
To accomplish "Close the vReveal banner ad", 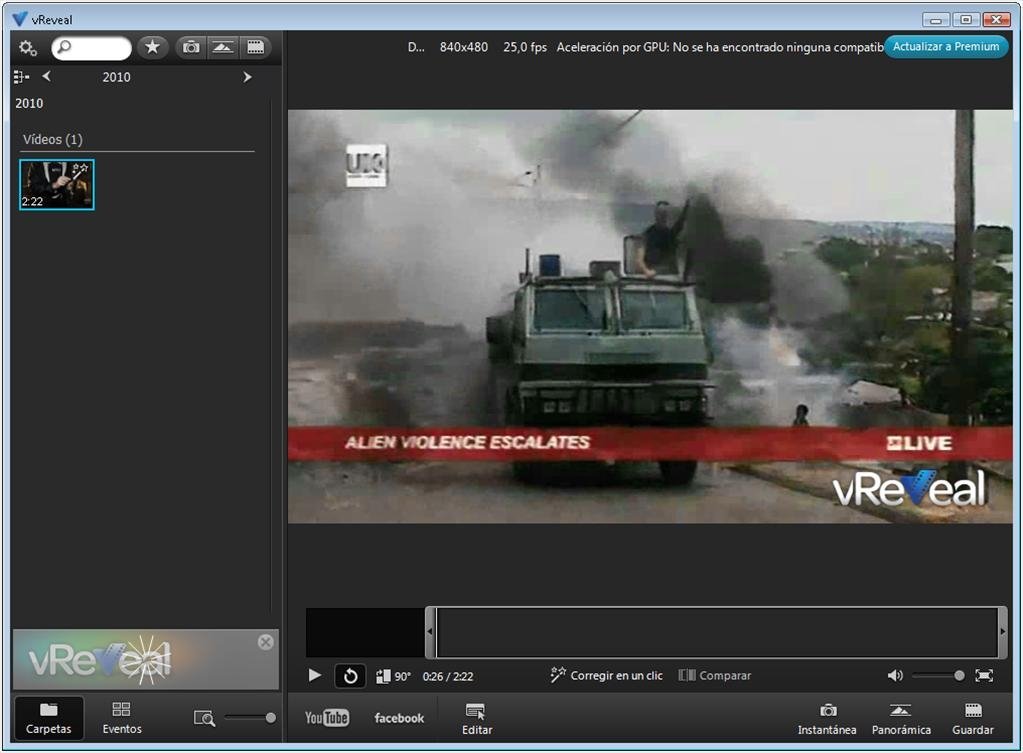I will [x=266, y=642].
